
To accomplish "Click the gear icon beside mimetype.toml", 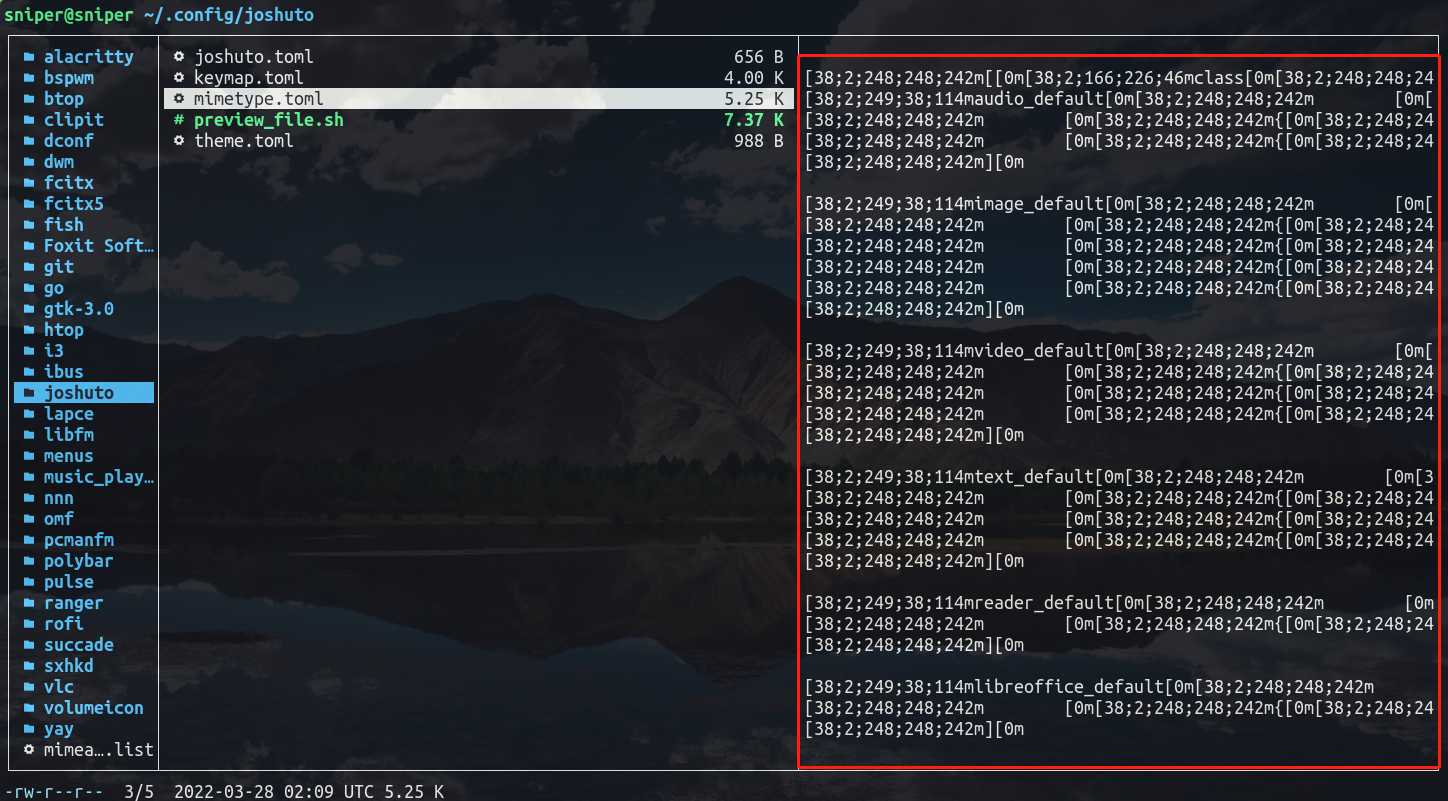I will pyautogui.click(x=179, y=99).
